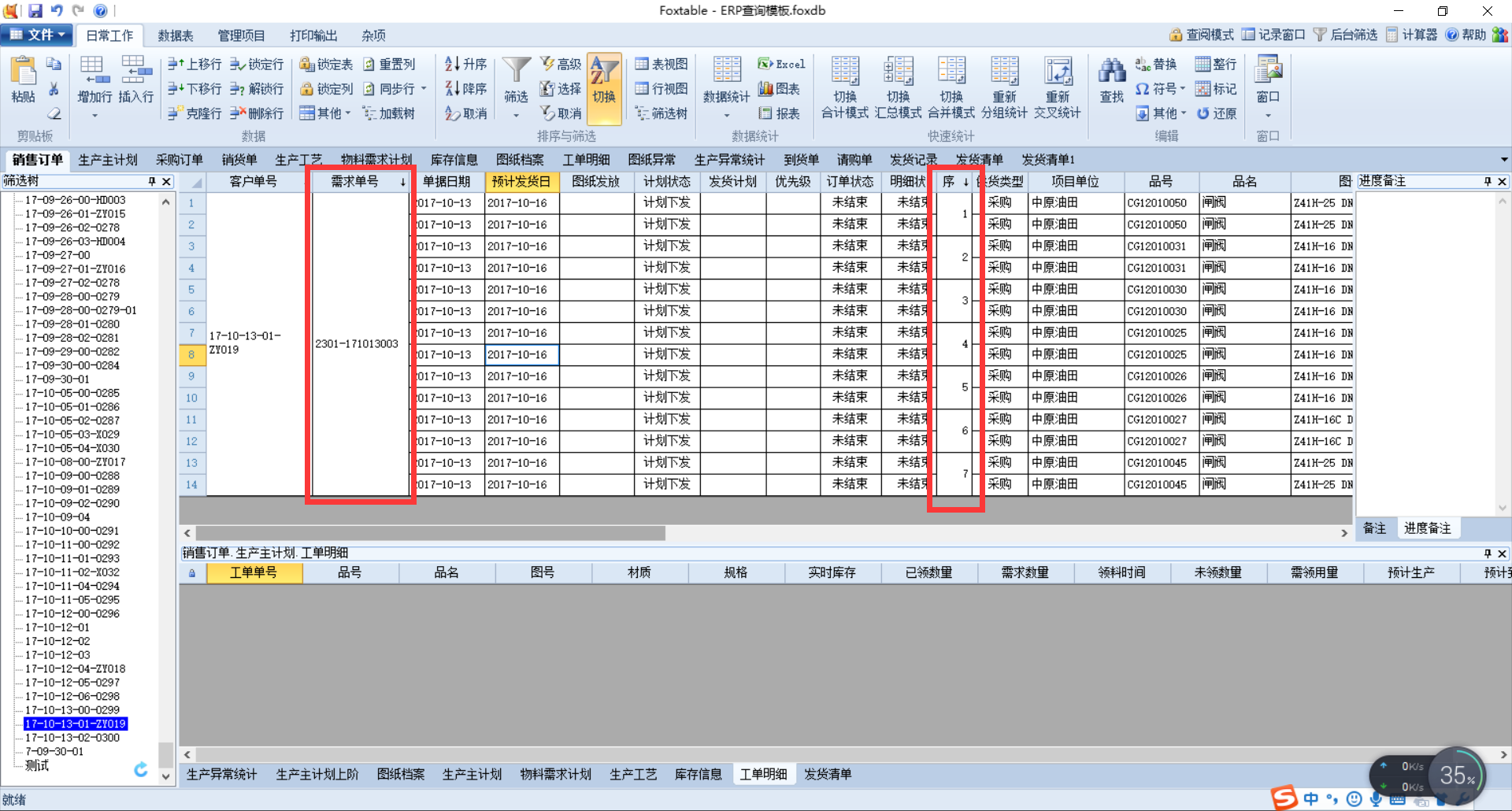The width and height of the screenshot is (1512, 811).
Task: Click the 需求单号 column header
Action: click(361, 182)
